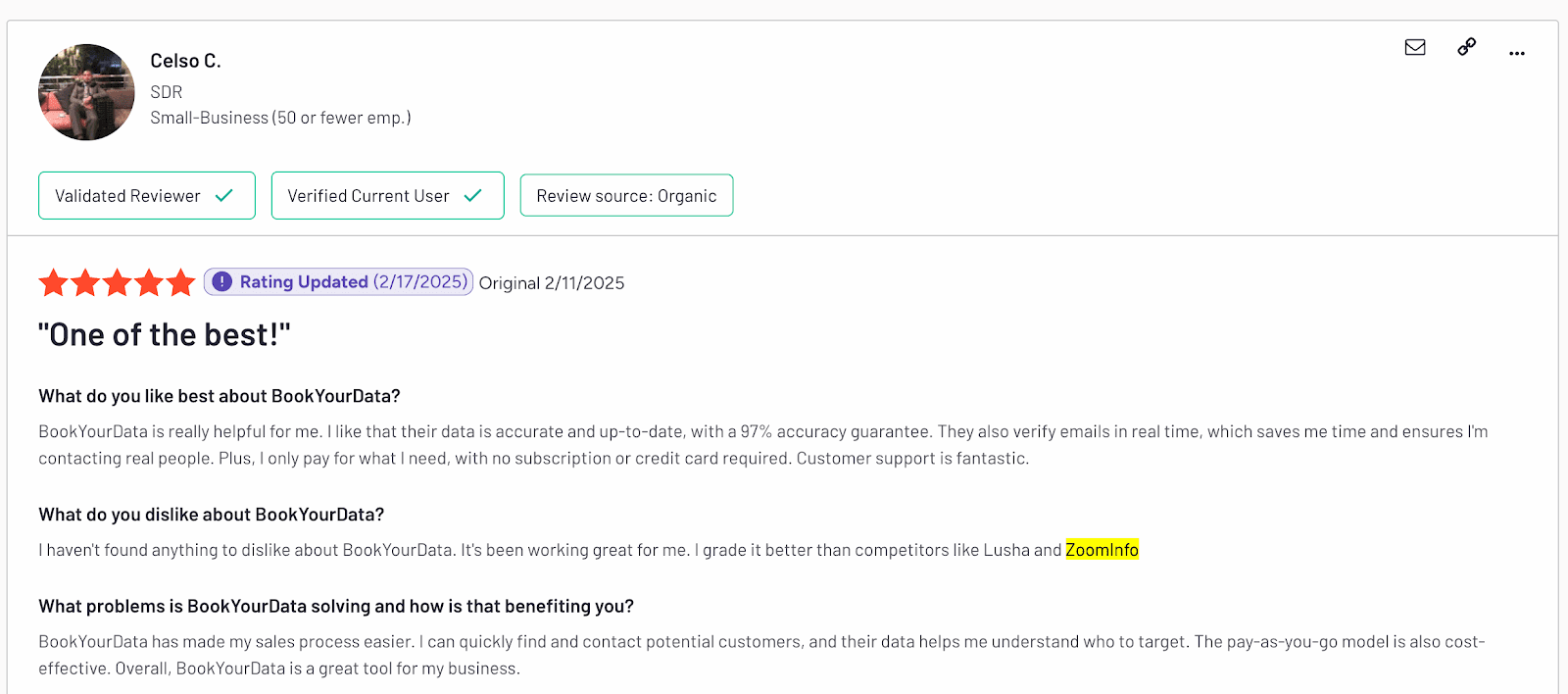Open the share via email envelope icon

[x=1414, y=46]
